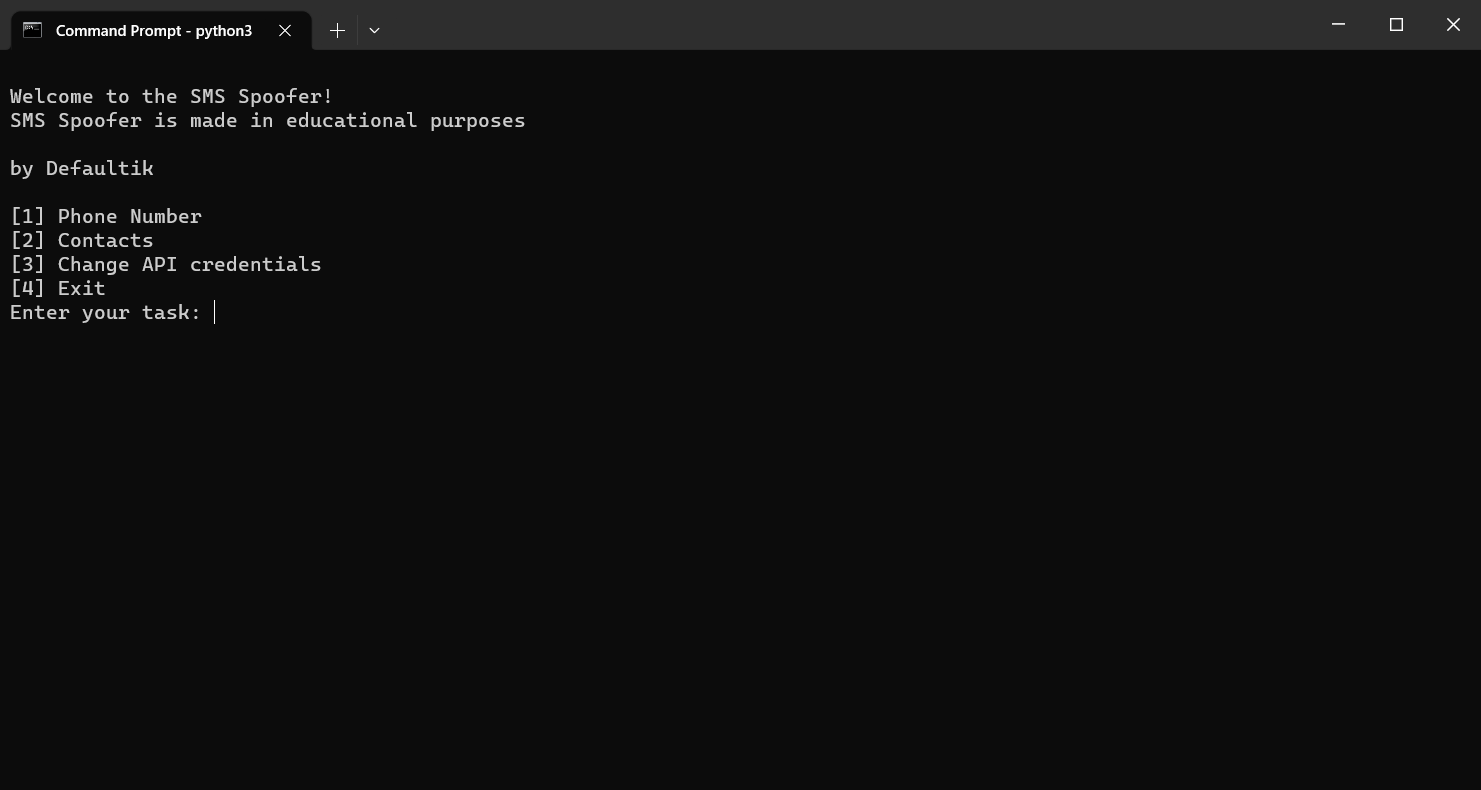Click the plus icon to add a tab
This screenshot has height=790, width=1481.
(337, 30)
